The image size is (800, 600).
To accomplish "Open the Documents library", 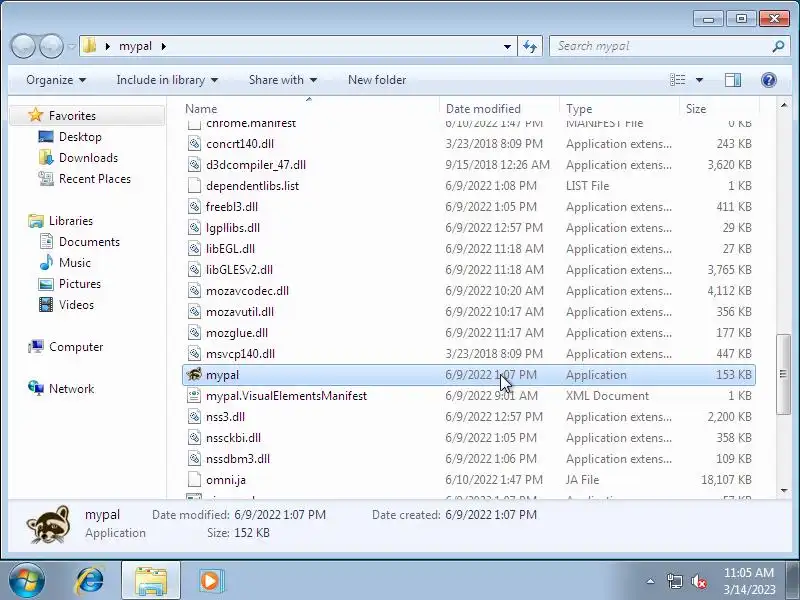I will [x=89, y=242].
